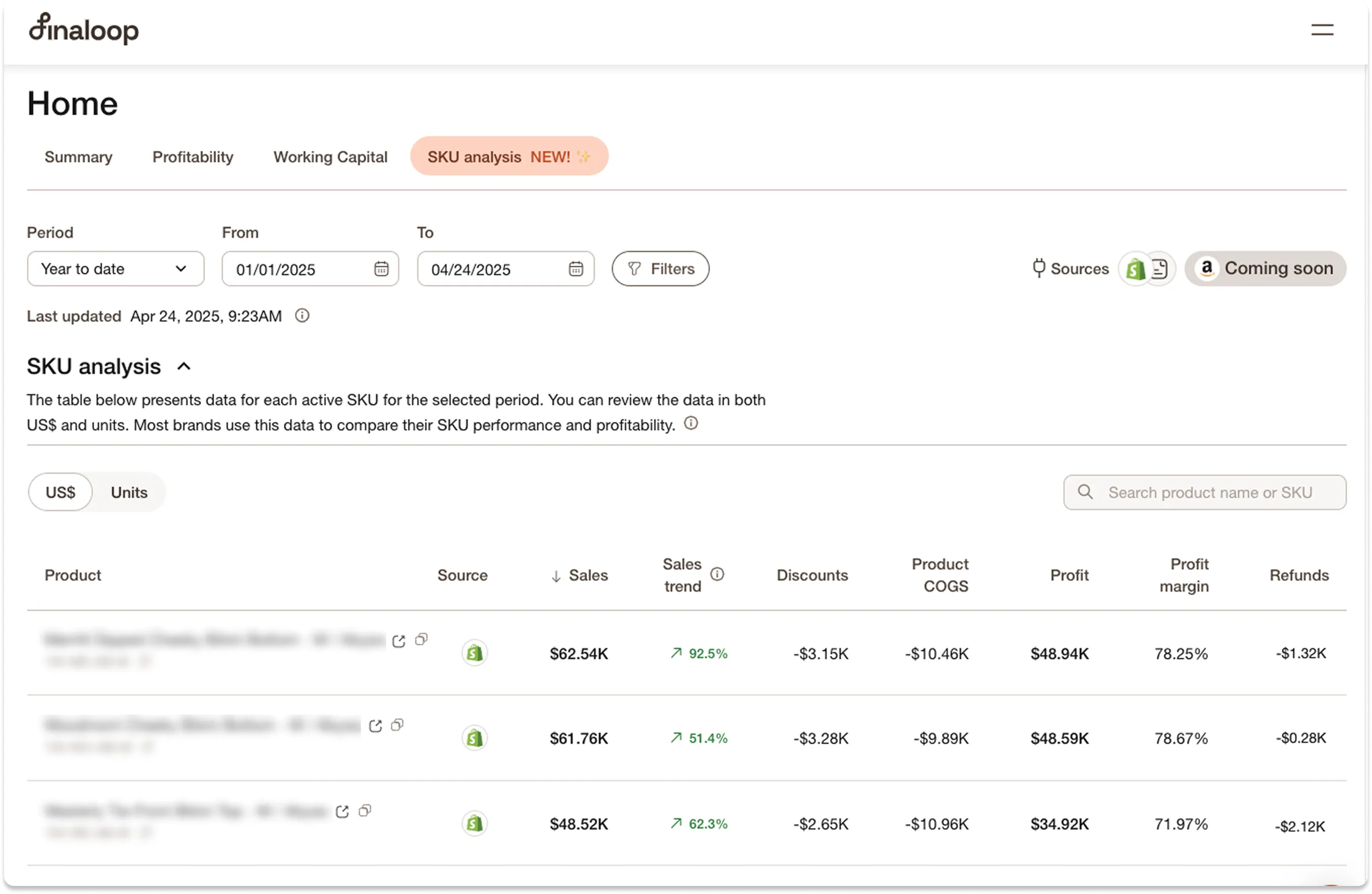The height and width of the screenshot is (894, 1372).
Task: Click the Sales trend info icon
Action: coord(717,574)
